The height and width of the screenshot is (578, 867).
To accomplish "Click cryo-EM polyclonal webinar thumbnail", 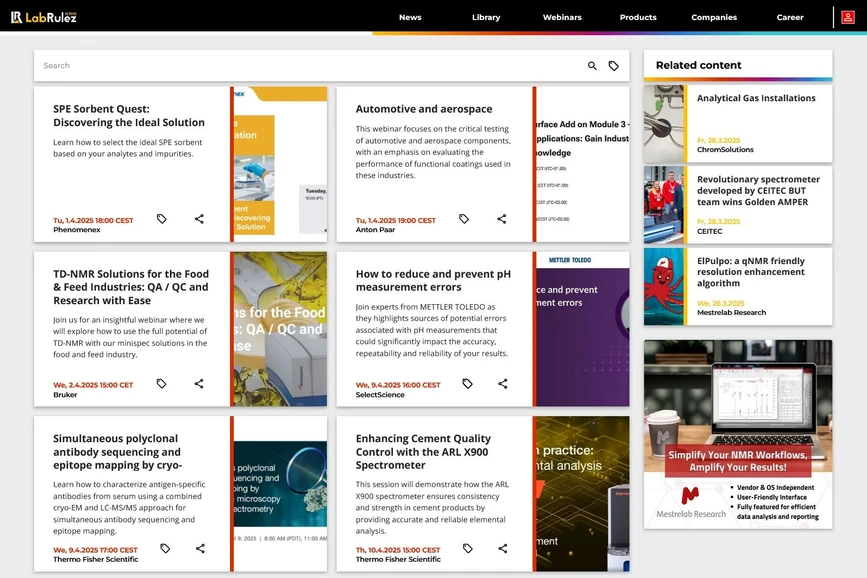I will [x=280, y=493].
